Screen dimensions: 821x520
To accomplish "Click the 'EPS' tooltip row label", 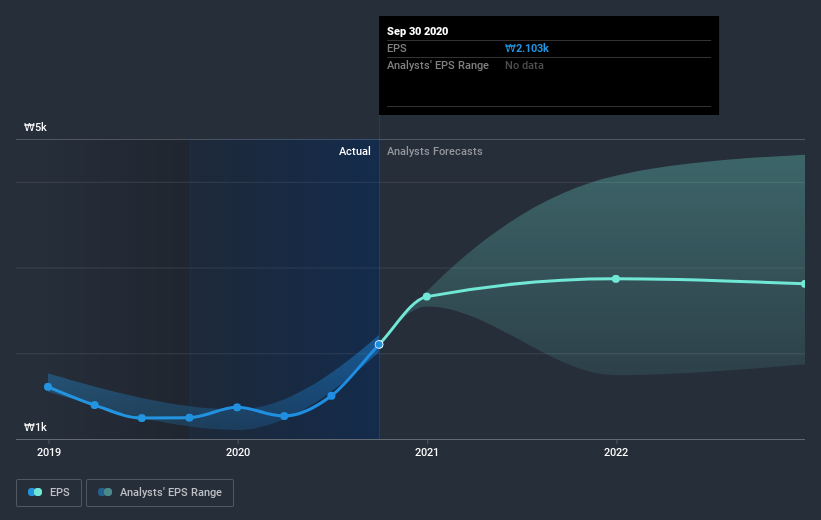I will (x=396, y=48).
